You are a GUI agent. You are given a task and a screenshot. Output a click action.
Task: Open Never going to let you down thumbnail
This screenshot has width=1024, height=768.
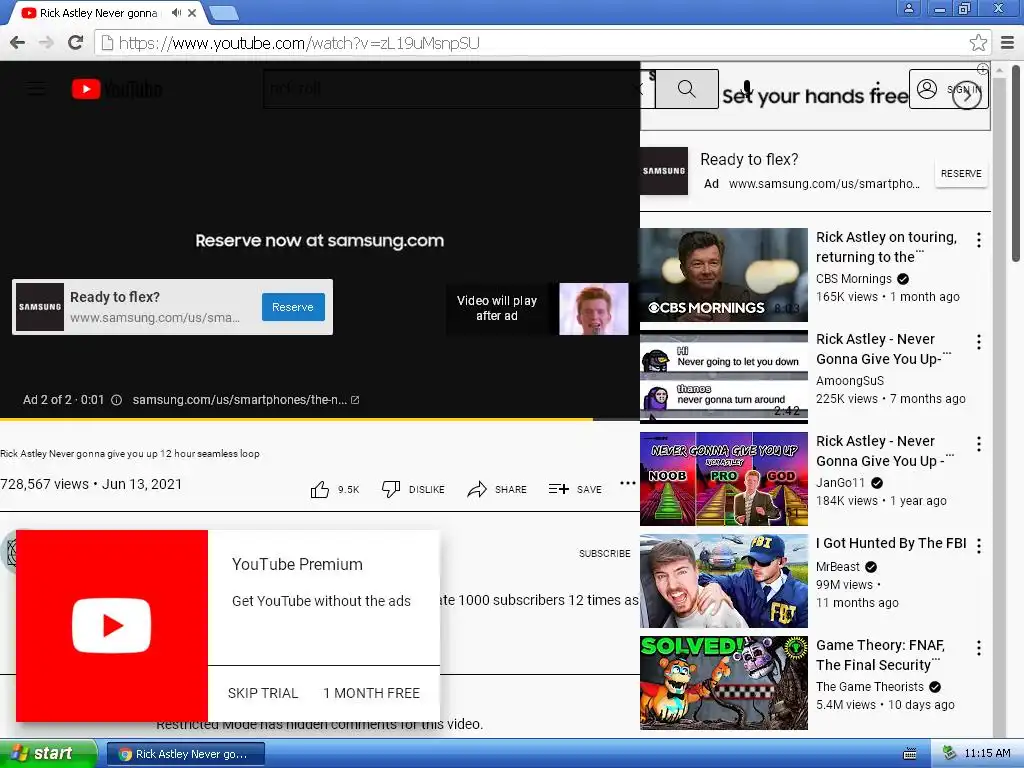point(724,377)
